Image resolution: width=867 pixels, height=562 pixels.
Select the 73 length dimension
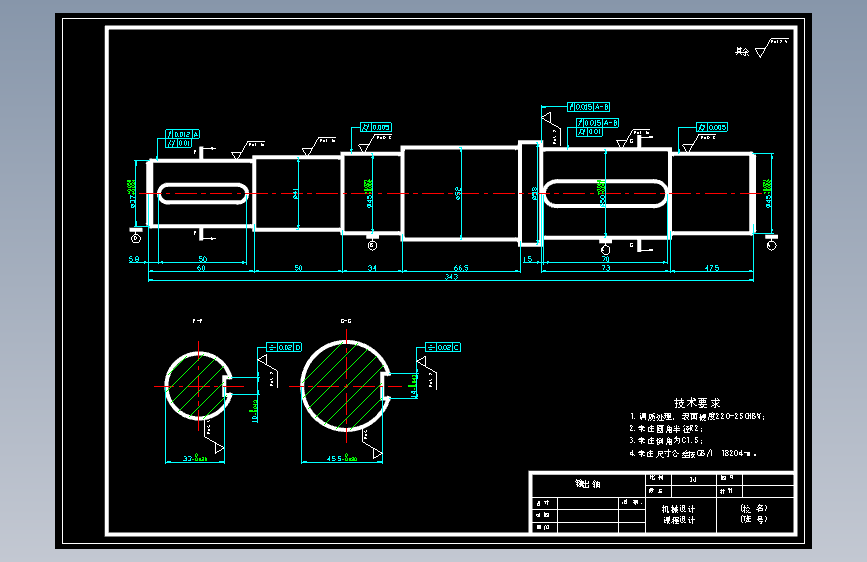(606, 268)
